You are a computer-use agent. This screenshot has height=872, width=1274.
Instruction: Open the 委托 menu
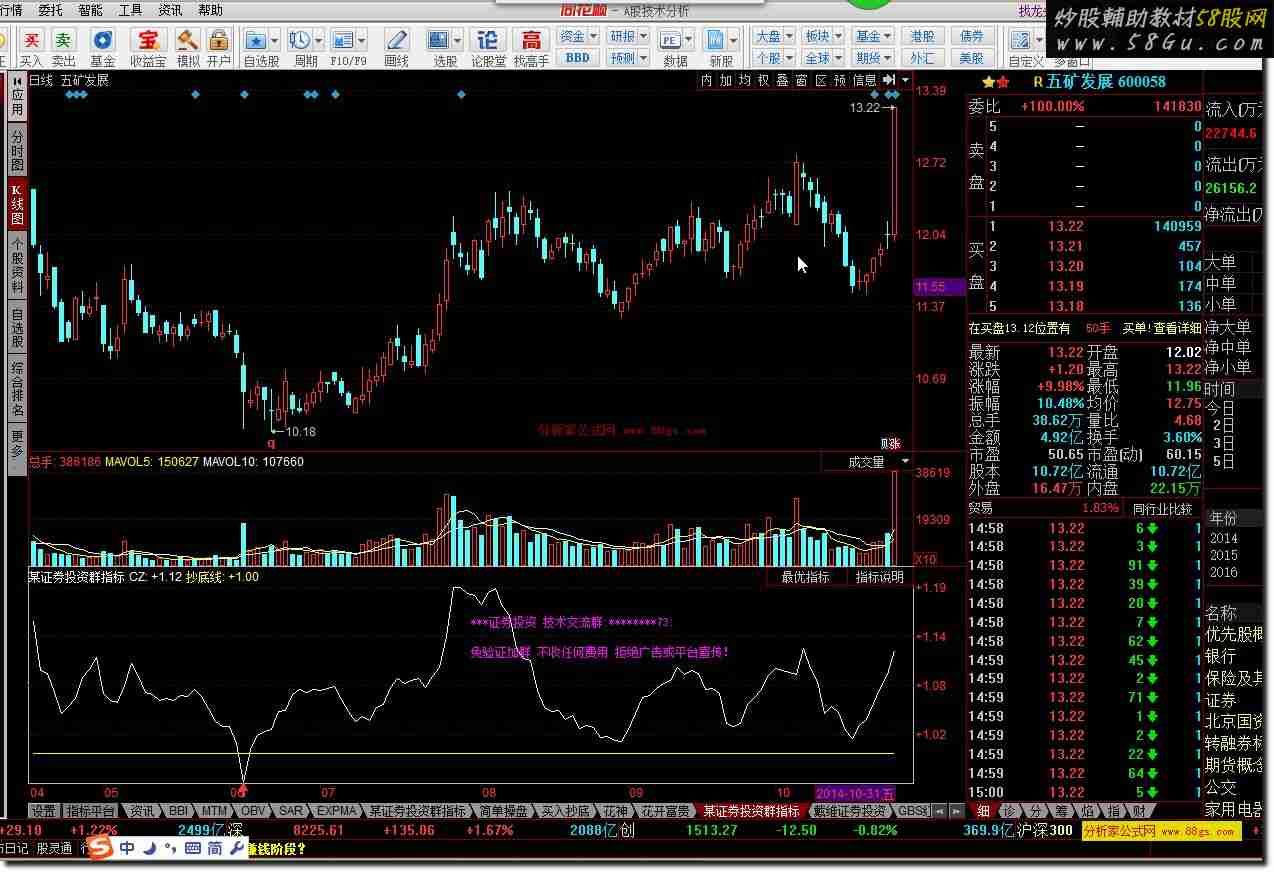click(x=50, y=10)
